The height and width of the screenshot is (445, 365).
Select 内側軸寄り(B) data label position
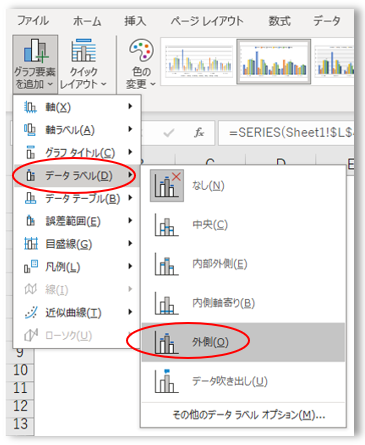point(243,303)
